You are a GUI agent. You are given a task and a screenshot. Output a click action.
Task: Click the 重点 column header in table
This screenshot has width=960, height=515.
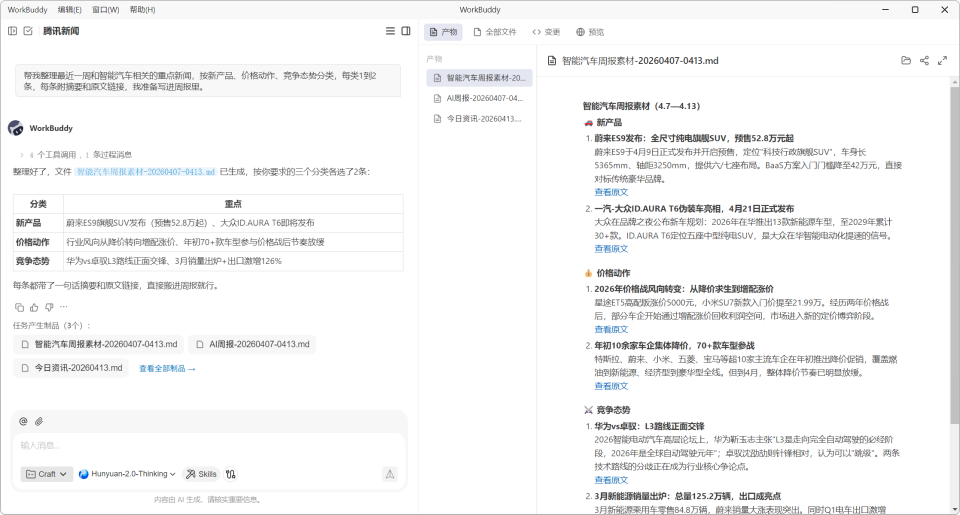(x=233, y=204)
